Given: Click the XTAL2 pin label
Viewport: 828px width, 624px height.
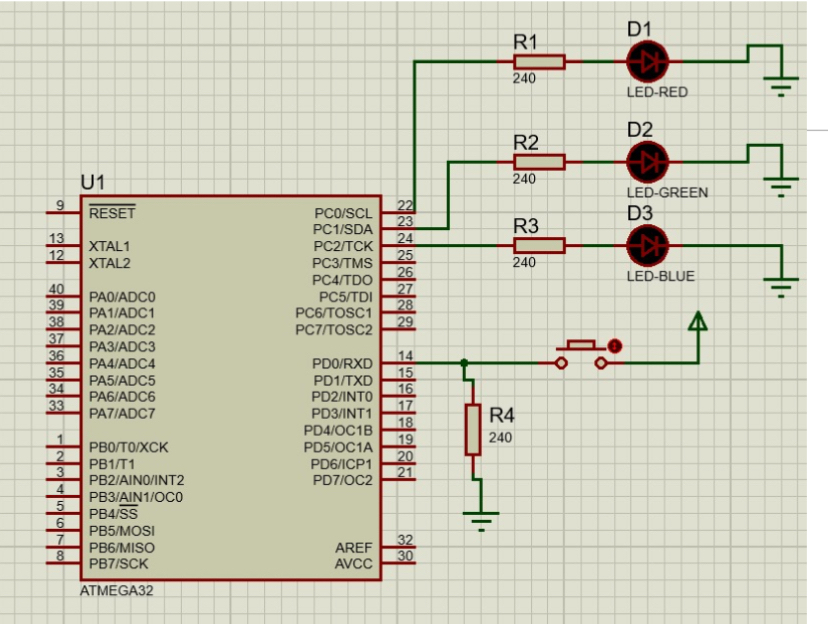Looking at the screenshot, I should (x=109, y=263).
